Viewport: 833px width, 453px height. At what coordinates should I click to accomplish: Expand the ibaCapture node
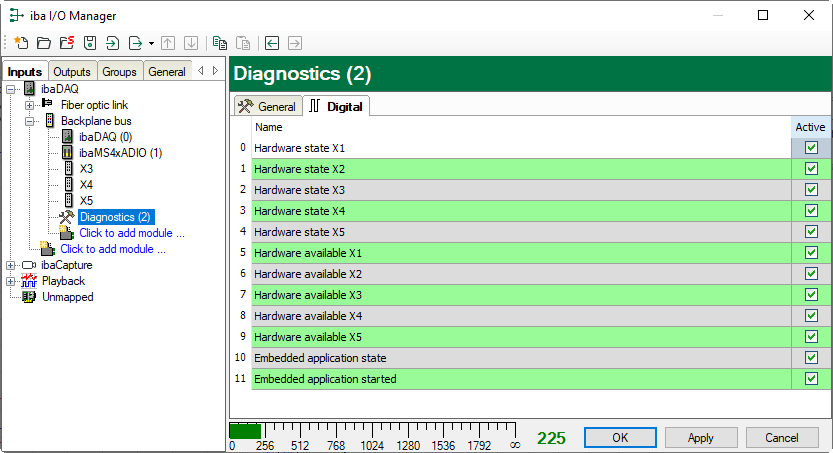point(11,265)
